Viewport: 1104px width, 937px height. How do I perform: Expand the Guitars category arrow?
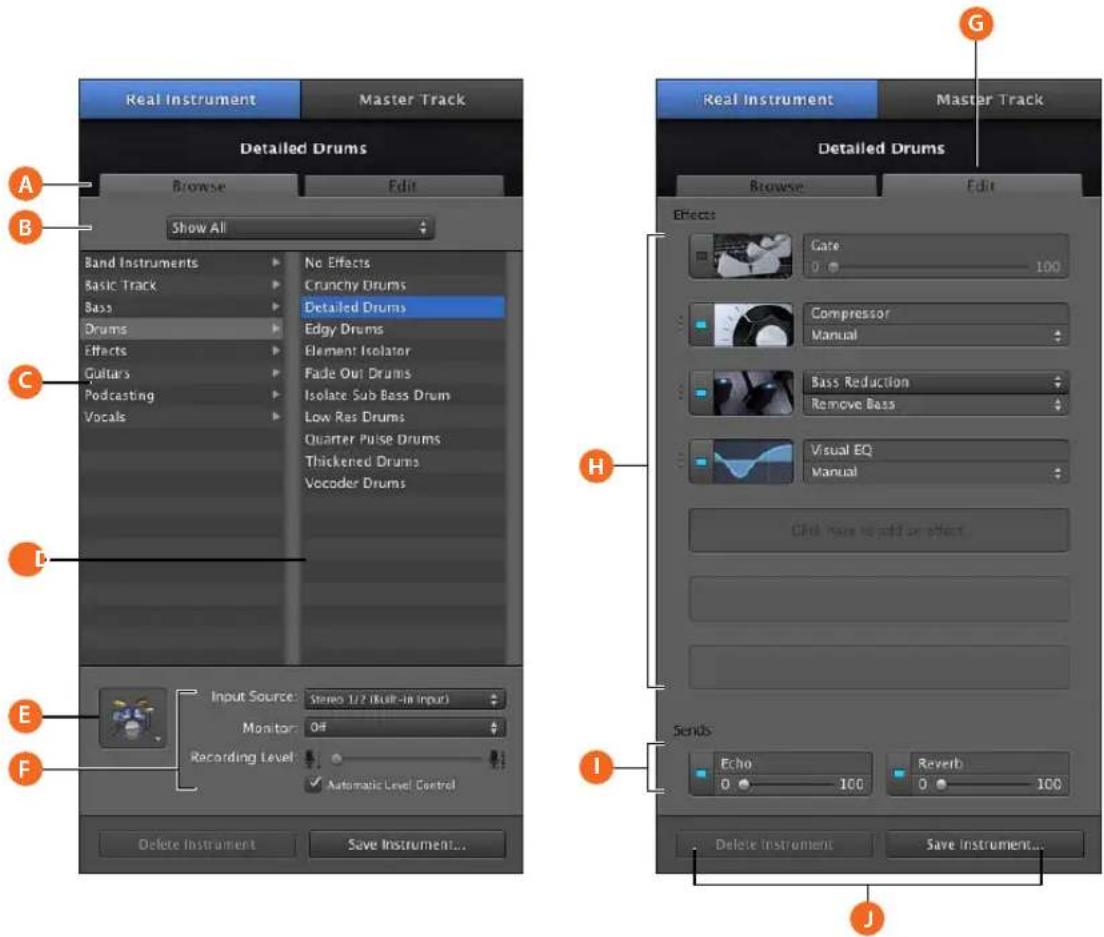click(x=276, y=372)
